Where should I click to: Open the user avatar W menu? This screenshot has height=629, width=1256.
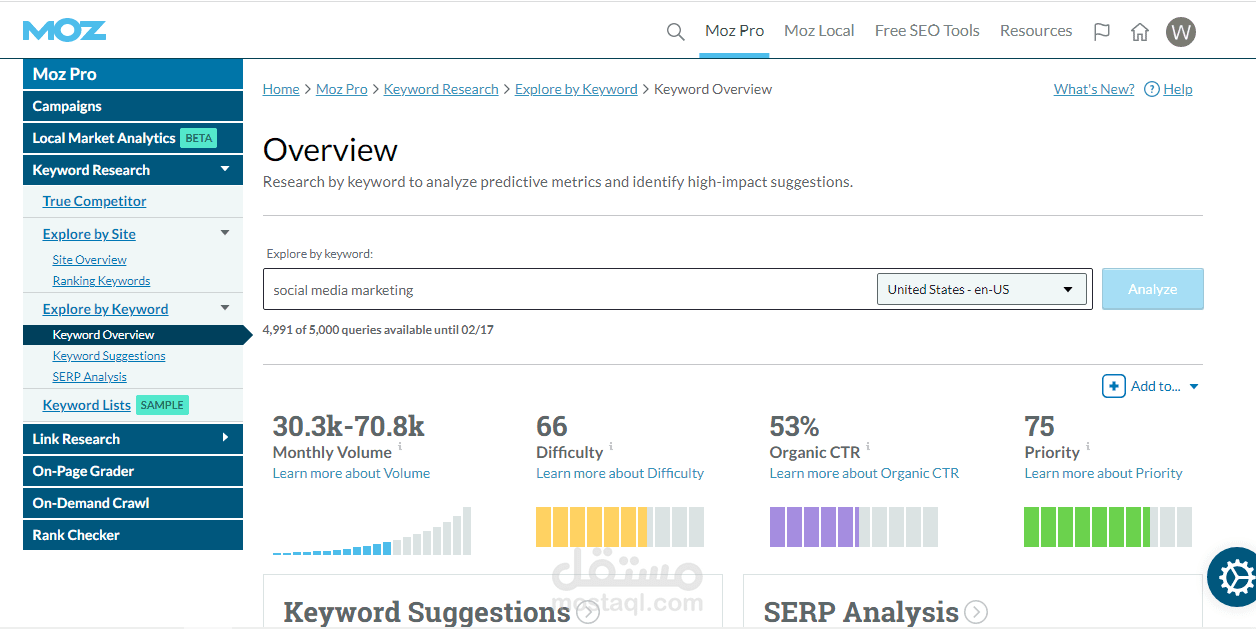coord(1181,32)
